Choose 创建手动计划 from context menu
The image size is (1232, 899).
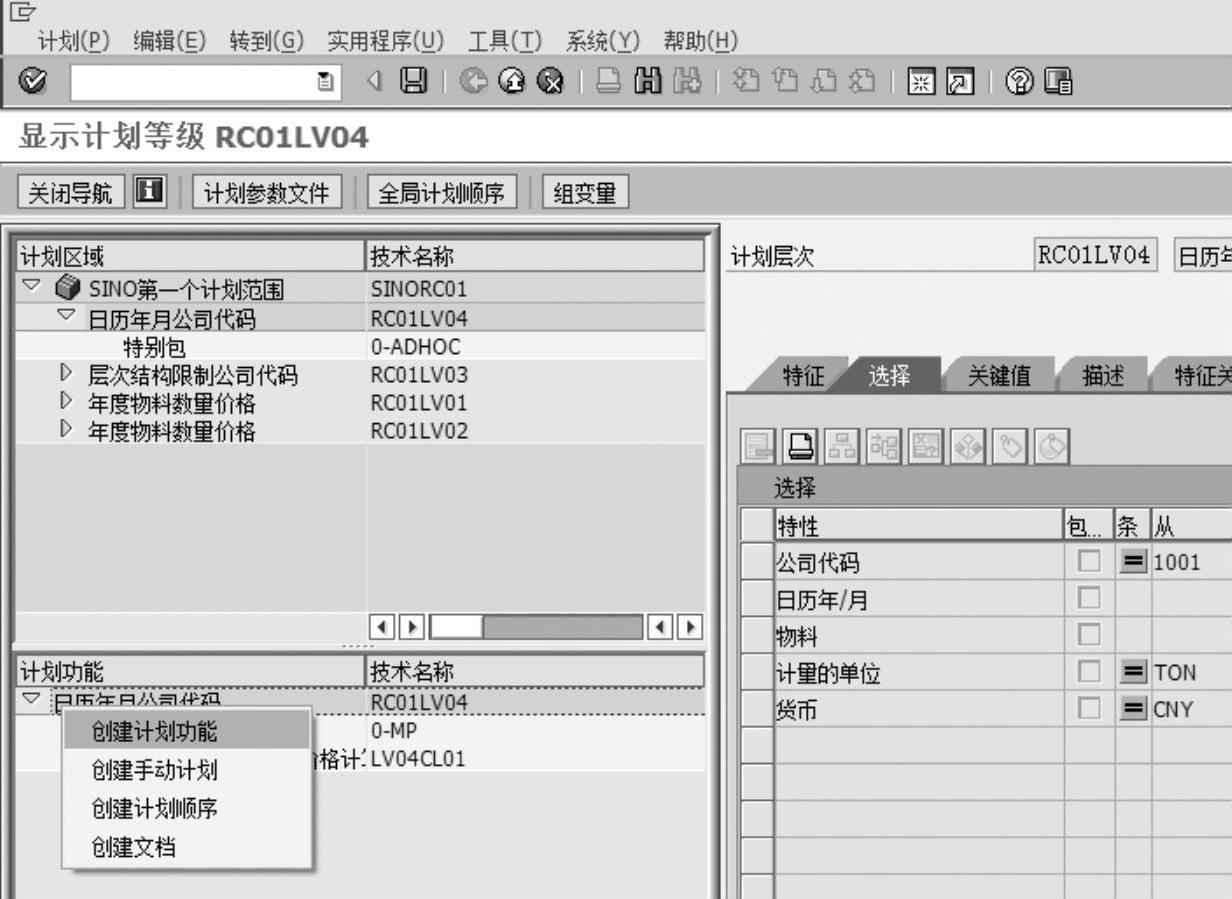187,770
